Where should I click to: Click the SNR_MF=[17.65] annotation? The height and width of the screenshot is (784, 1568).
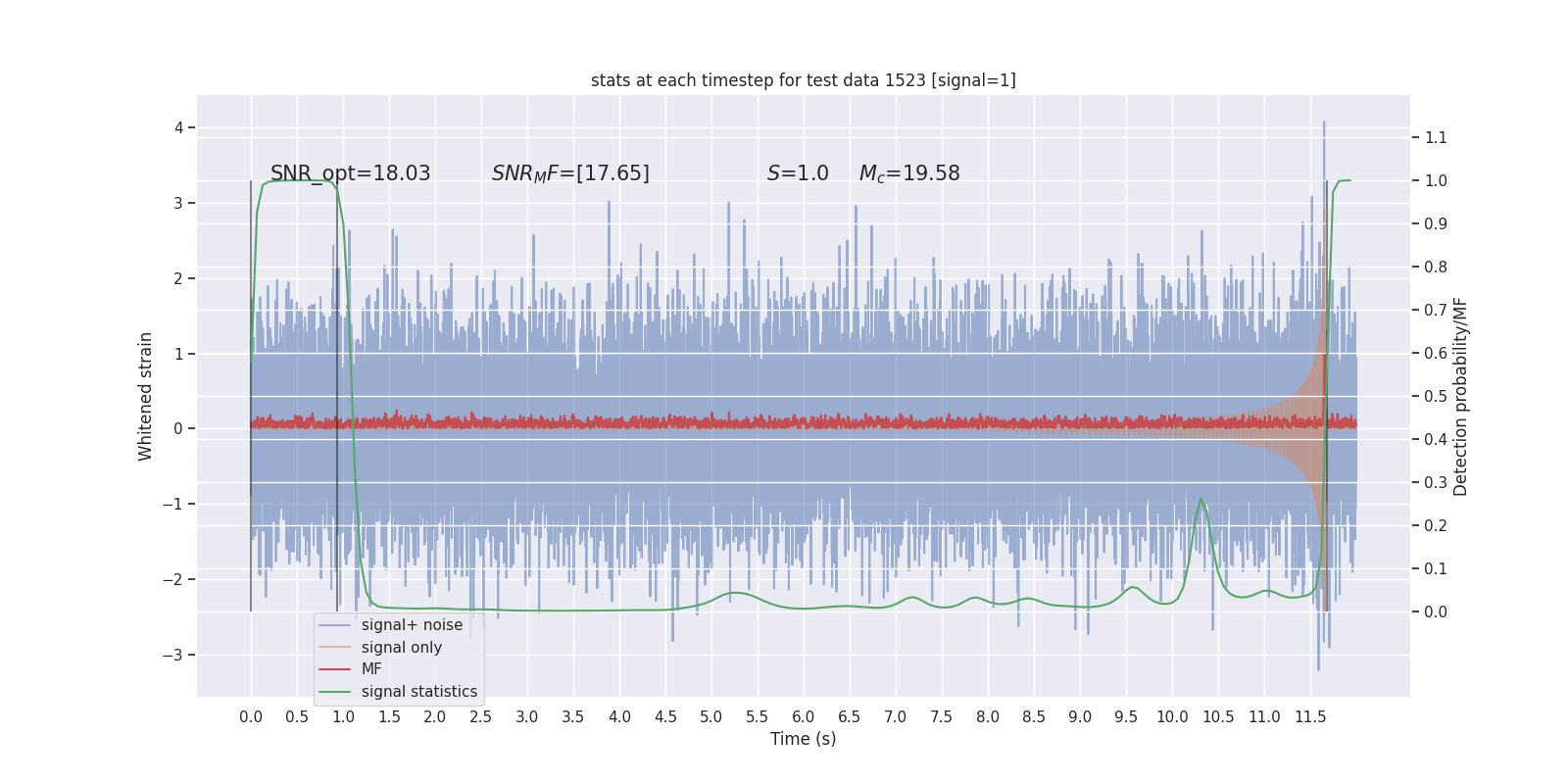coord(570,173)
